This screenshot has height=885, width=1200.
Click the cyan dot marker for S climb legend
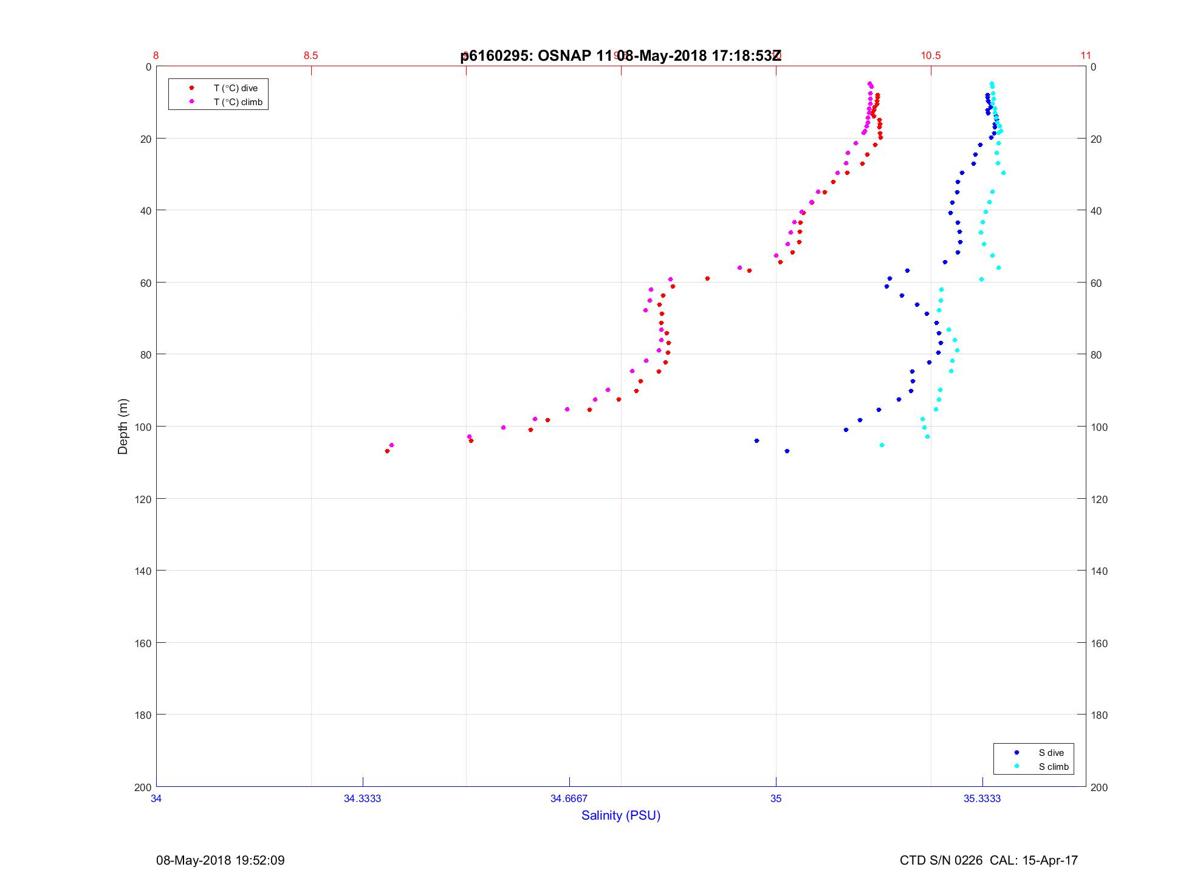[1017, 766]
